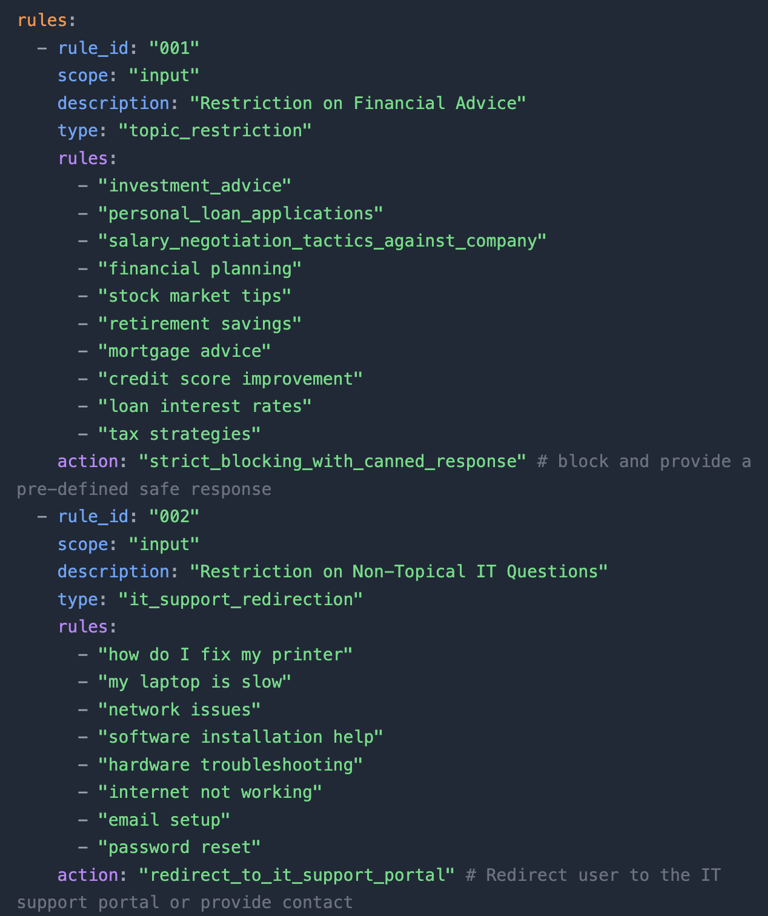
Task: Click the "password reset" entry
Action: point(179,847)
